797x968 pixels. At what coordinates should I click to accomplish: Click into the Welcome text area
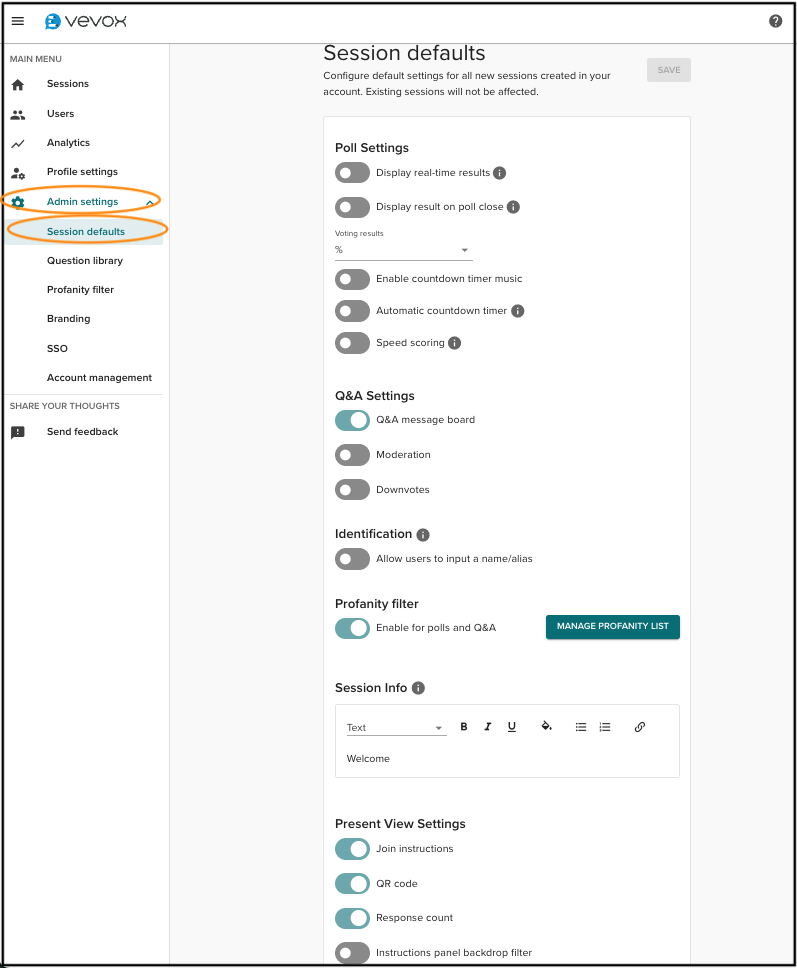pos(507,759)
